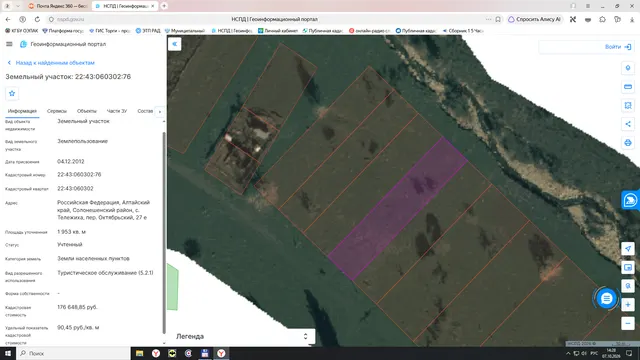This screenshot has height=360, width=640.
Task: Open the Части ЗУ tab
Action: [117, 111]
